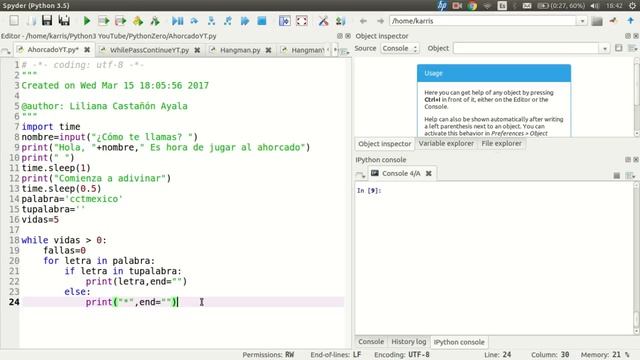Viewport: 640px width, 360px height.
Task: Close the Console 4/A tab
Action: tap(429, 173)
